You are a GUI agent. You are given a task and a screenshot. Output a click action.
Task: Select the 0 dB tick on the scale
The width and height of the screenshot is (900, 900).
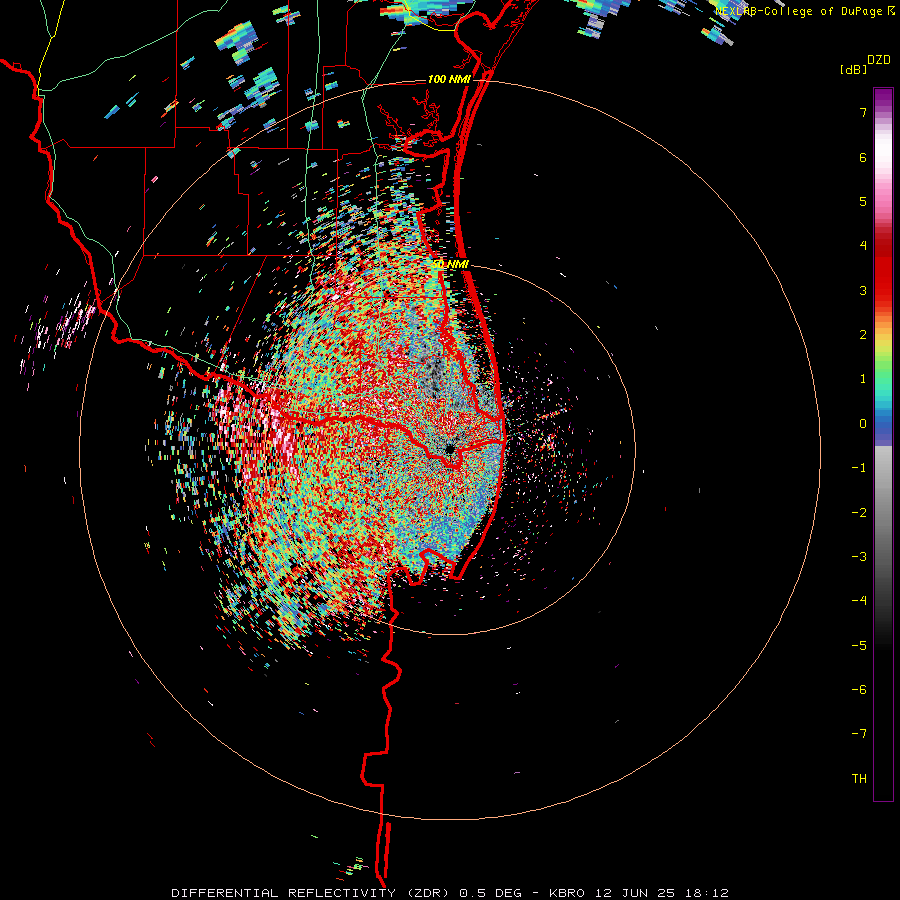(863, 424)
